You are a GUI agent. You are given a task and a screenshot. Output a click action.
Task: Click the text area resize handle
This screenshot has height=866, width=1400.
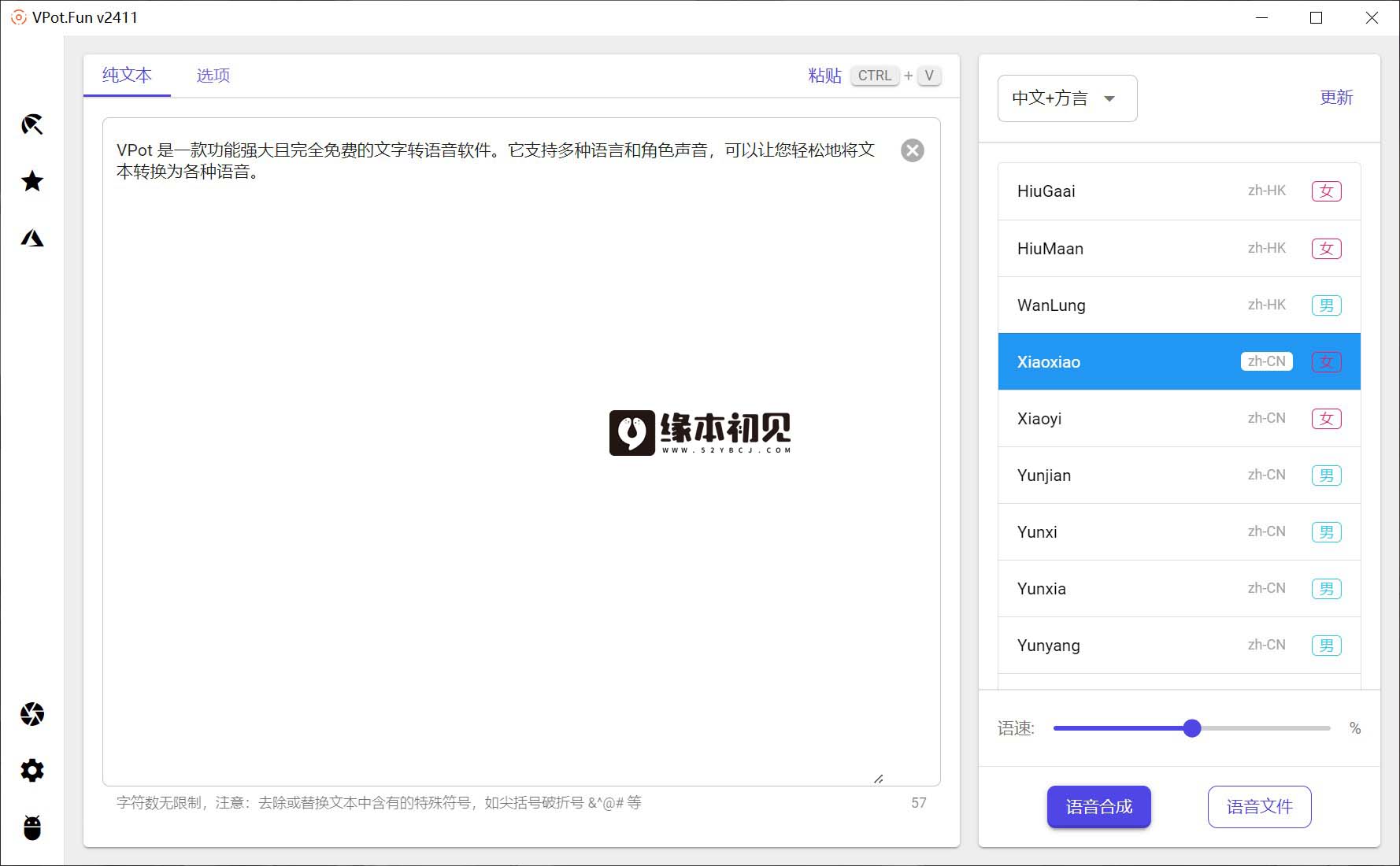(x=879, y=779)
